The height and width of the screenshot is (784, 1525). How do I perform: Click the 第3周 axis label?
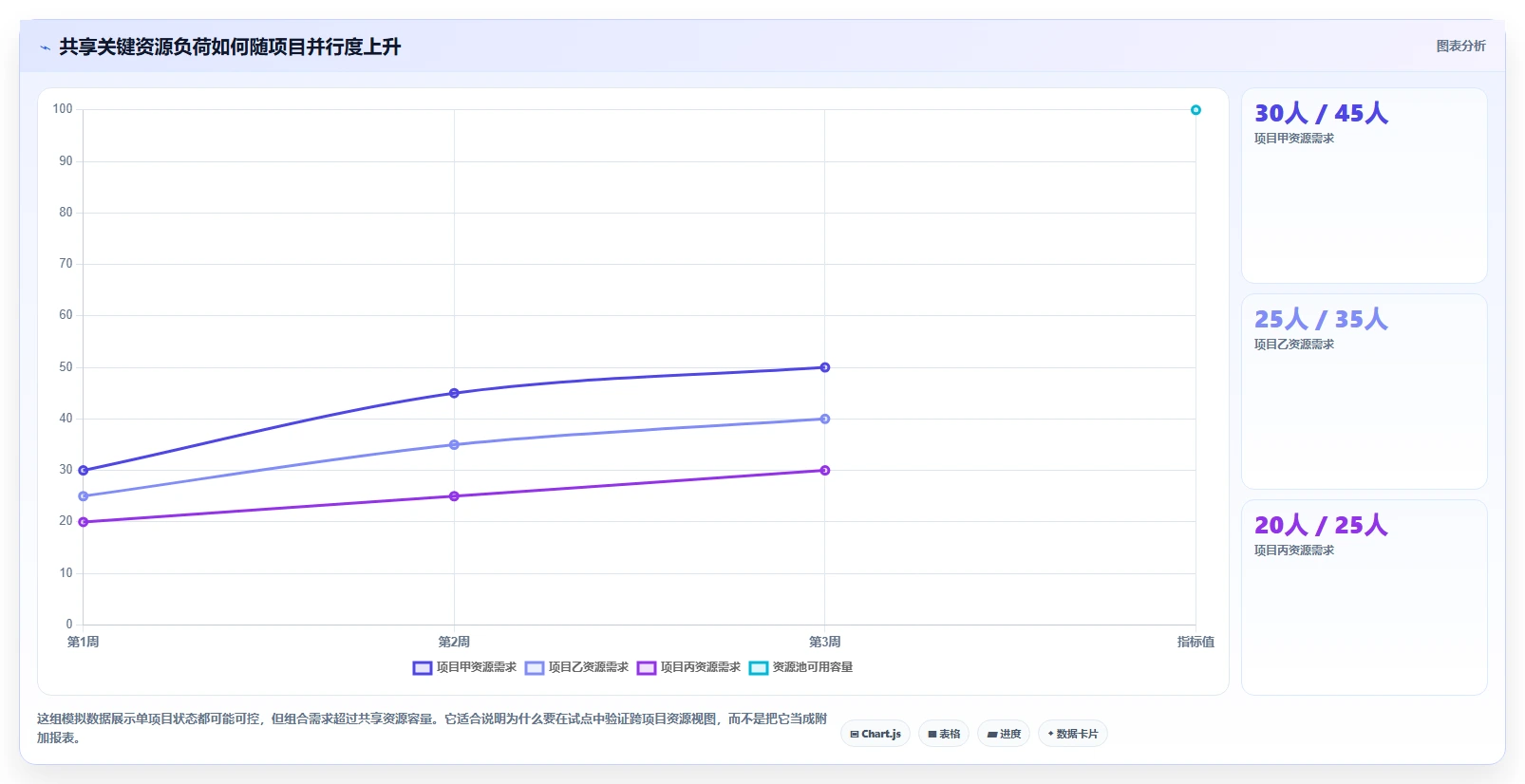point(825,643)
